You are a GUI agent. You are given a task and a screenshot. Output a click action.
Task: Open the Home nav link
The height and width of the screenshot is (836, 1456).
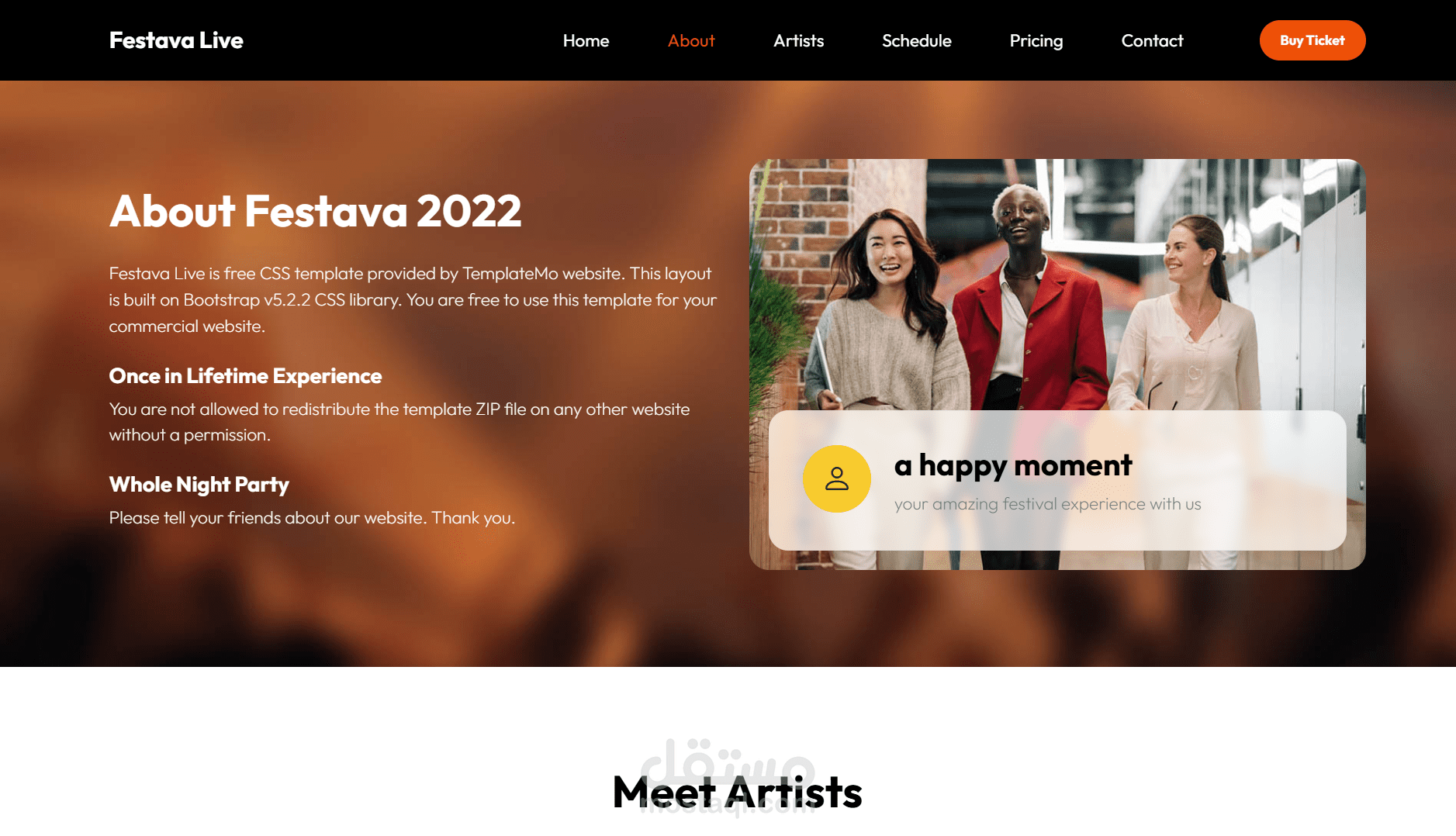(586, 40)
